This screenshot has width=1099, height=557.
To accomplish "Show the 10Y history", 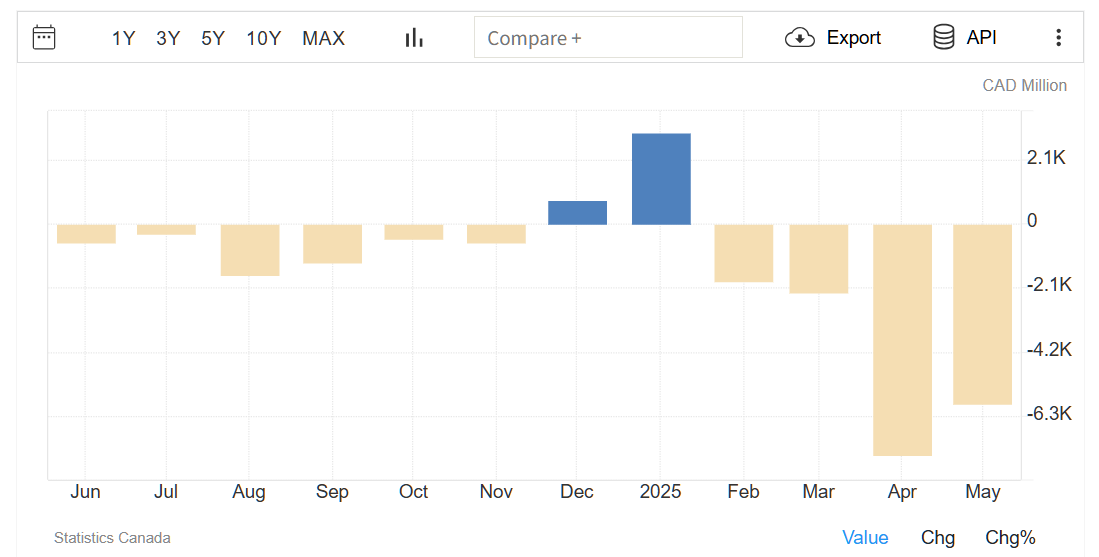I will tap(264, 39).
